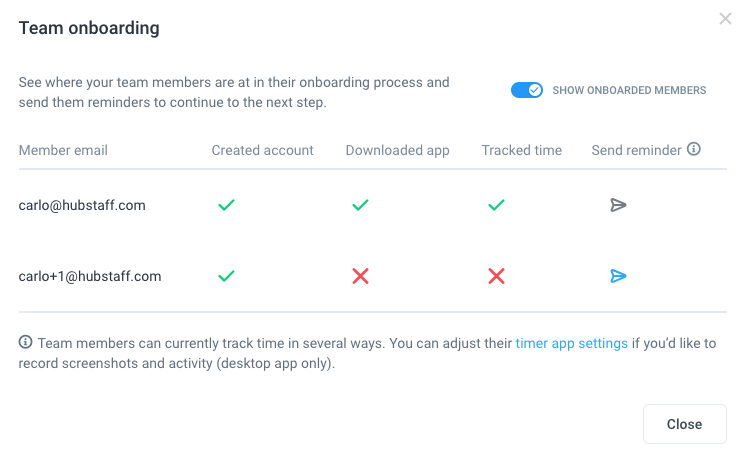Send reminder to carlo@hubstaff.com
The height and width of the screenshot is (467, 748).
click(618, 205)
